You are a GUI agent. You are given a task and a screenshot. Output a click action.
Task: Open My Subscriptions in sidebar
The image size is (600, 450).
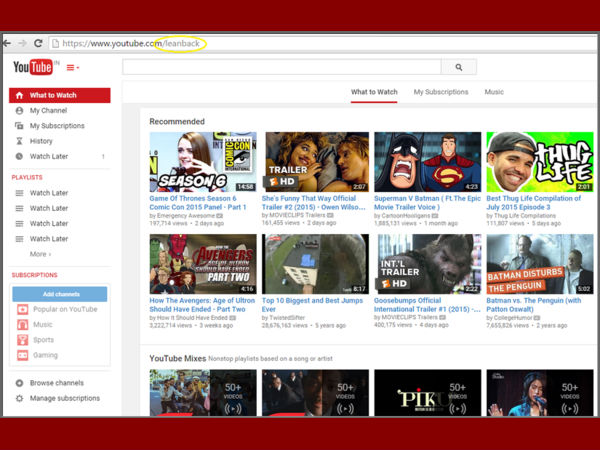56,126
